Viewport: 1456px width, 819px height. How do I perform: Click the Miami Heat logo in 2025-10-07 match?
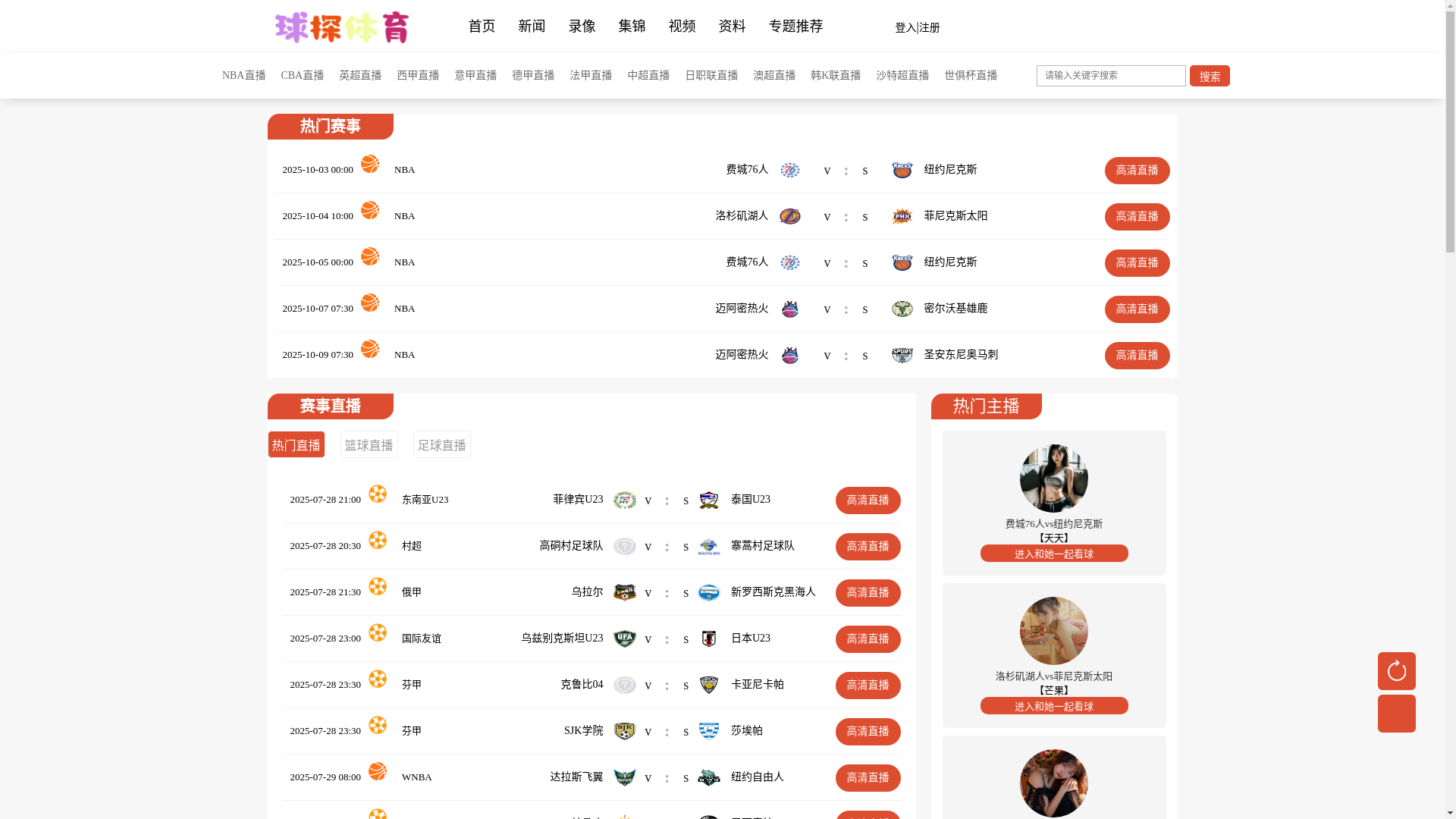pyautogui.click(x=790, y=309)
